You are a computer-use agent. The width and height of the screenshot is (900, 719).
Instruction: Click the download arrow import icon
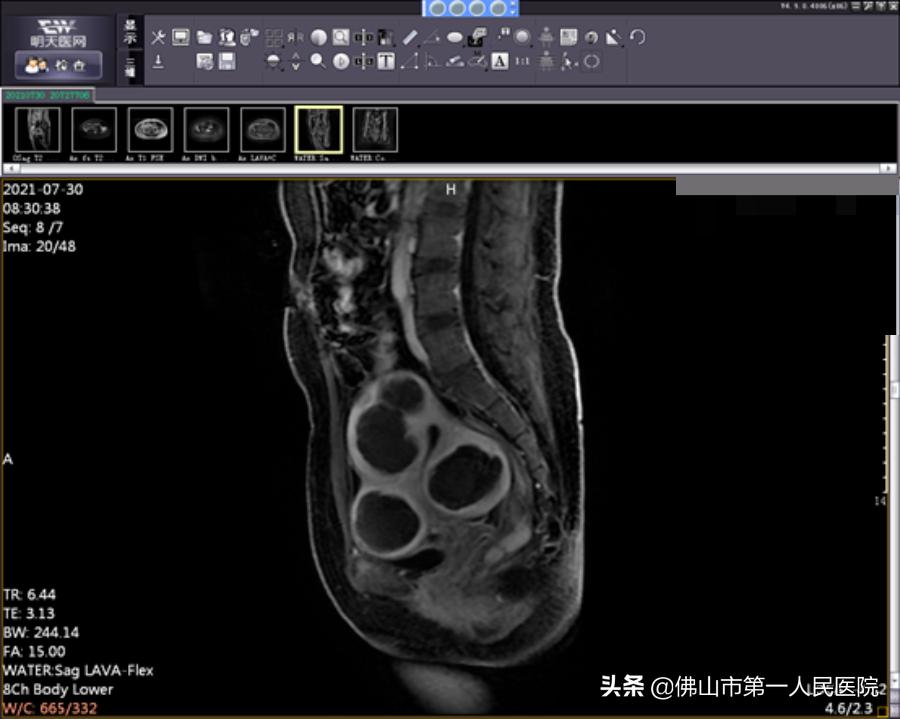(x=158, y=61)
